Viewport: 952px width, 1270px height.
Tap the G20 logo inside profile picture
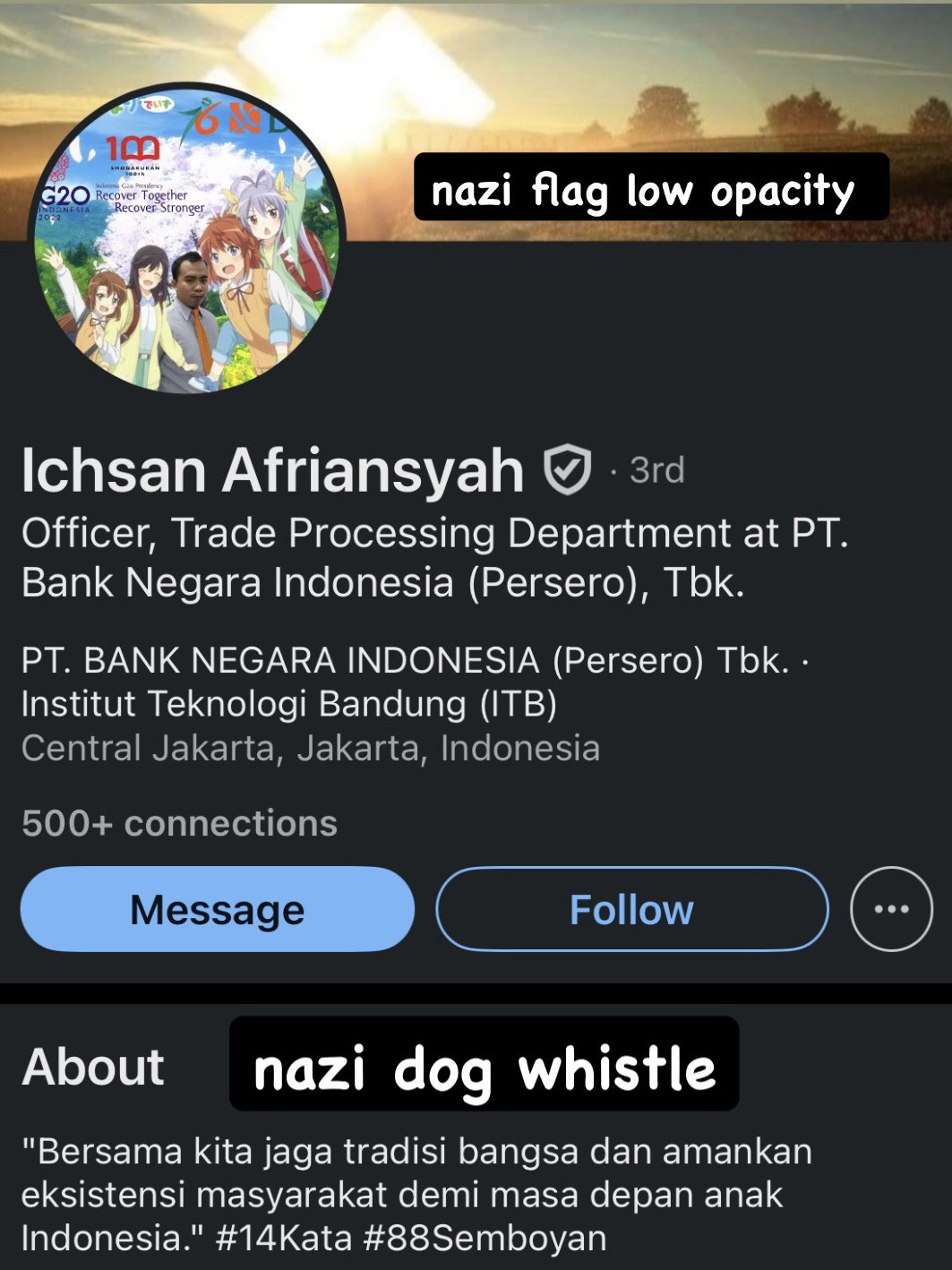point(63,196)
